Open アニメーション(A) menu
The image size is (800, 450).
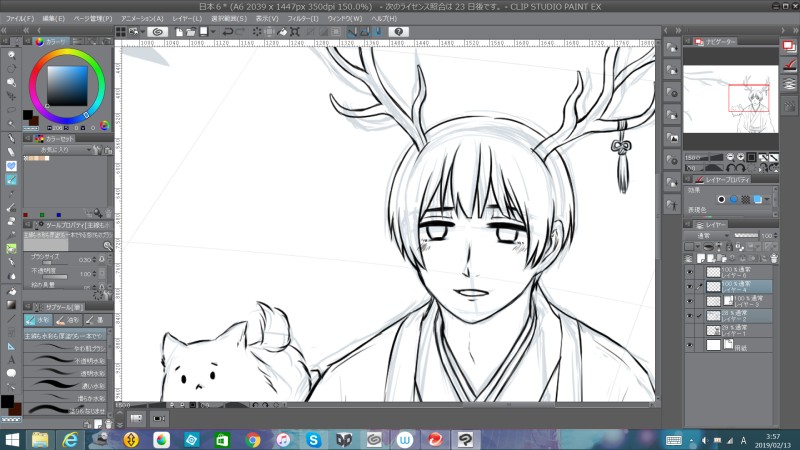pos(142,18)
